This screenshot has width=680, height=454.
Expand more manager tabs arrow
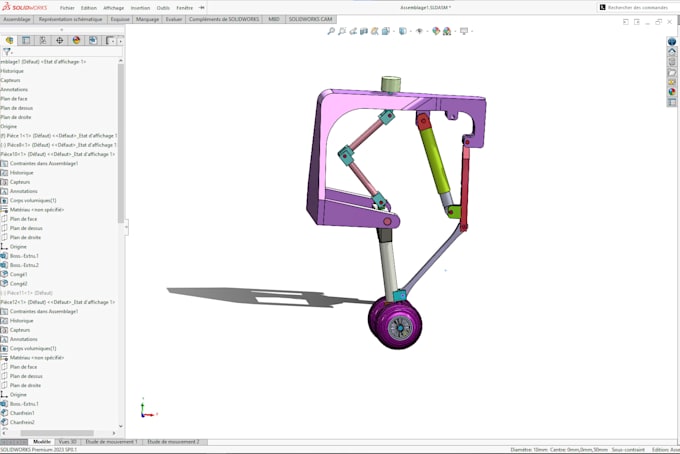pyautogui.click(x=120, y=41)
